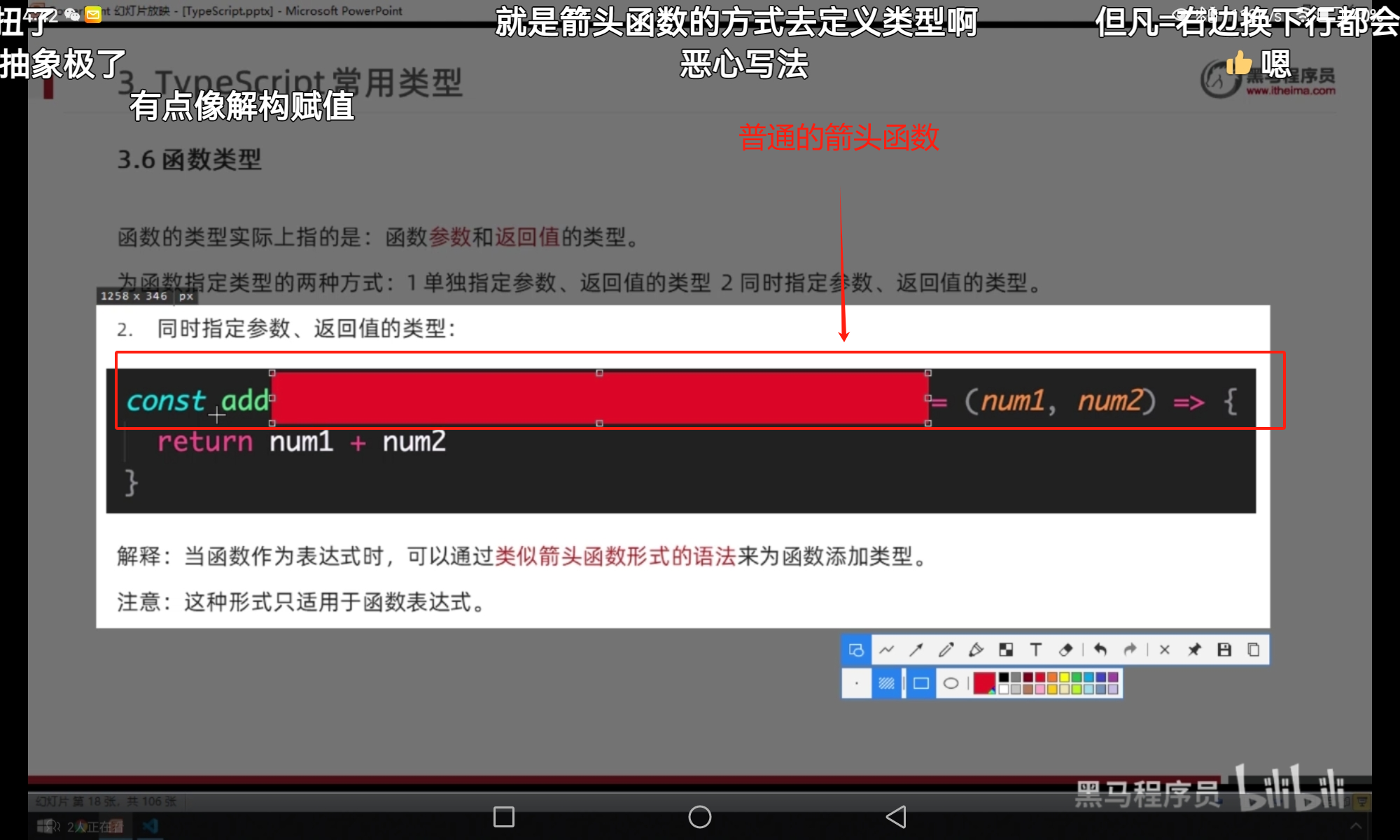Select the shapes tool in Snipaste toolbar
This screenshot has height=840, width=1400.
[x=856, y=650]
